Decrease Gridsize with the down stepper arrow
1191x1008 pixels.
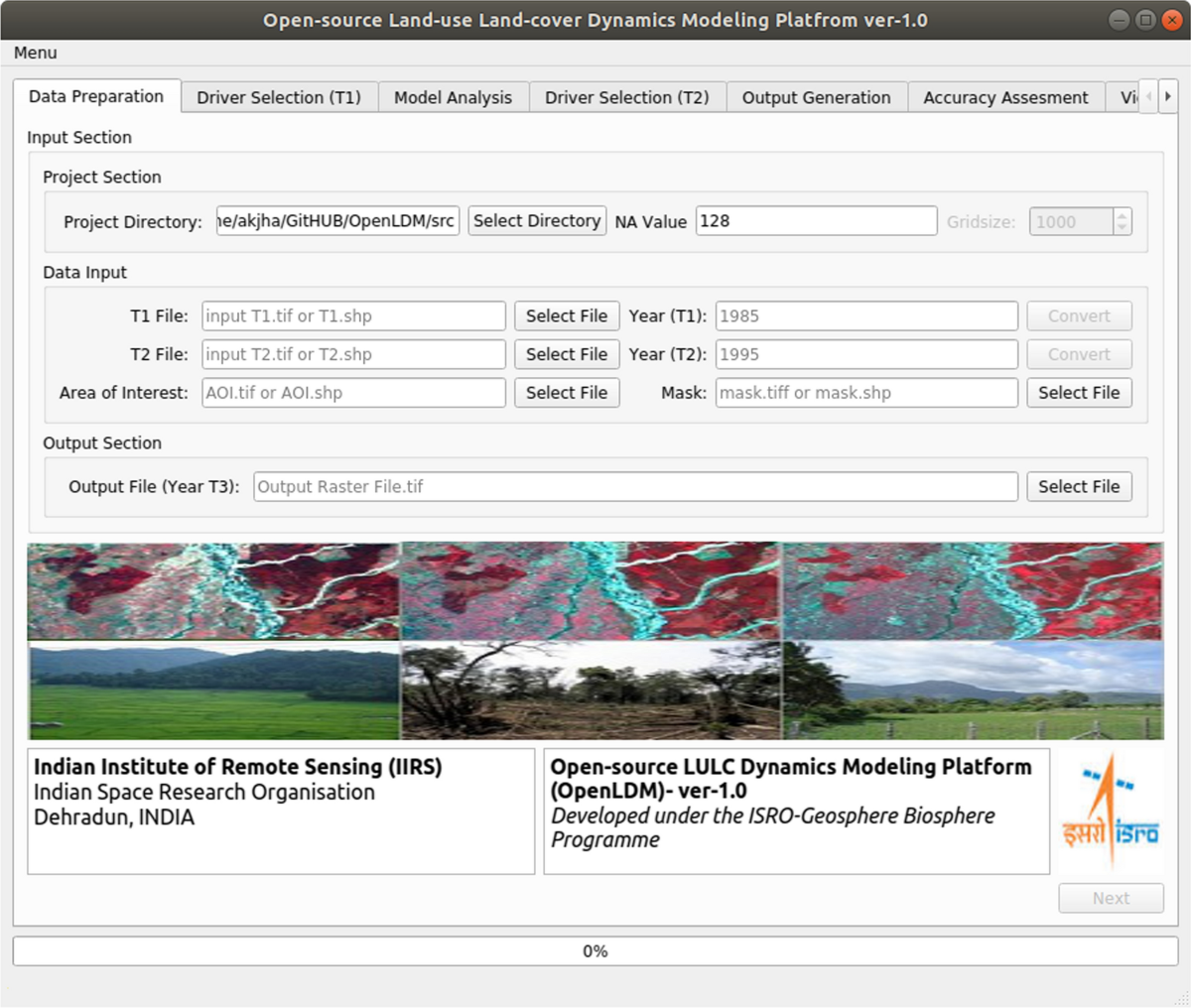(1122, 228)
